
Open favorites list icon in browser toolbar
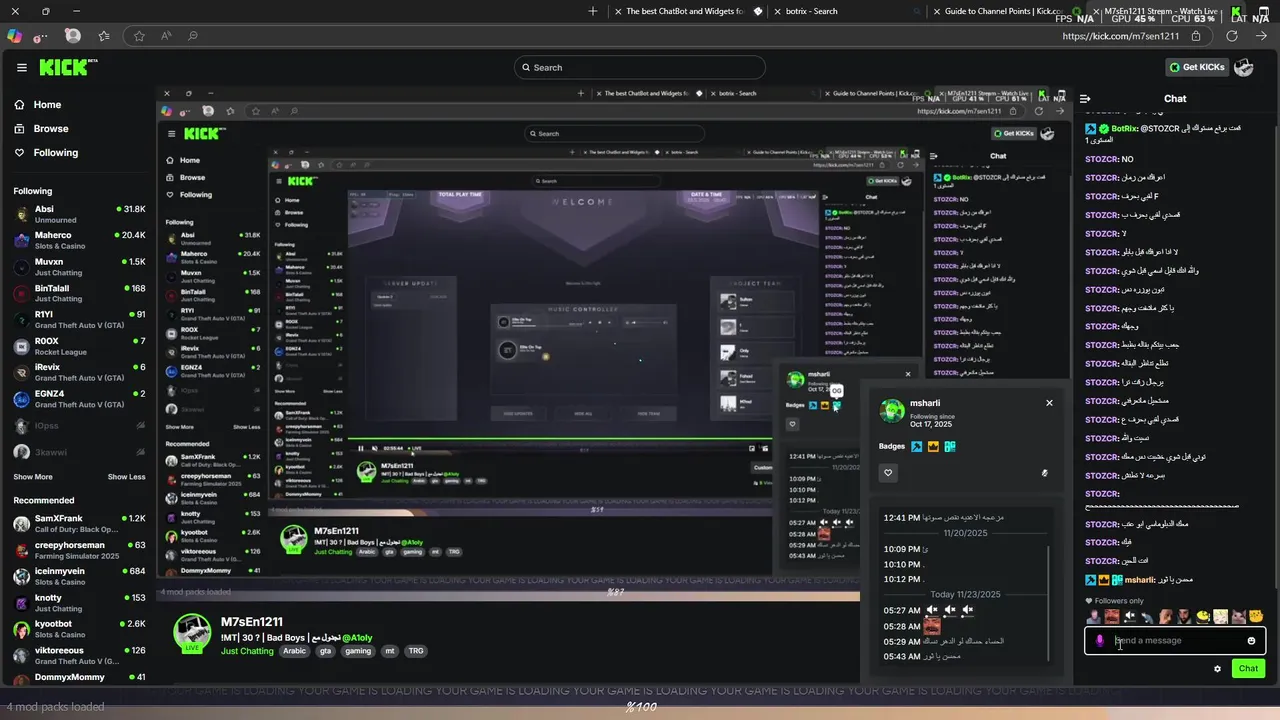pos(104,36)
